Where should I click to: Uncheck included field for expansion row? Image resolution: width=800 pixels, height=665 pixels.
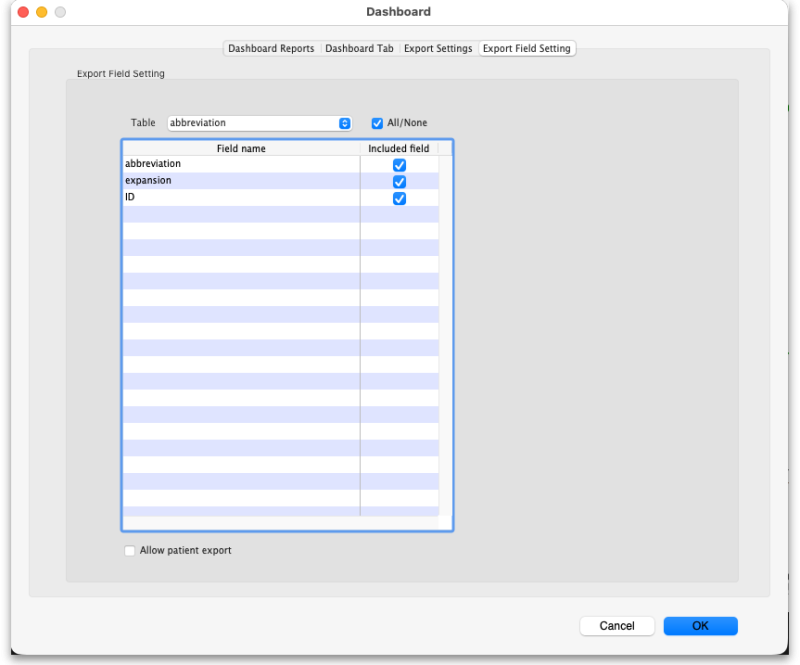[399, 182]
